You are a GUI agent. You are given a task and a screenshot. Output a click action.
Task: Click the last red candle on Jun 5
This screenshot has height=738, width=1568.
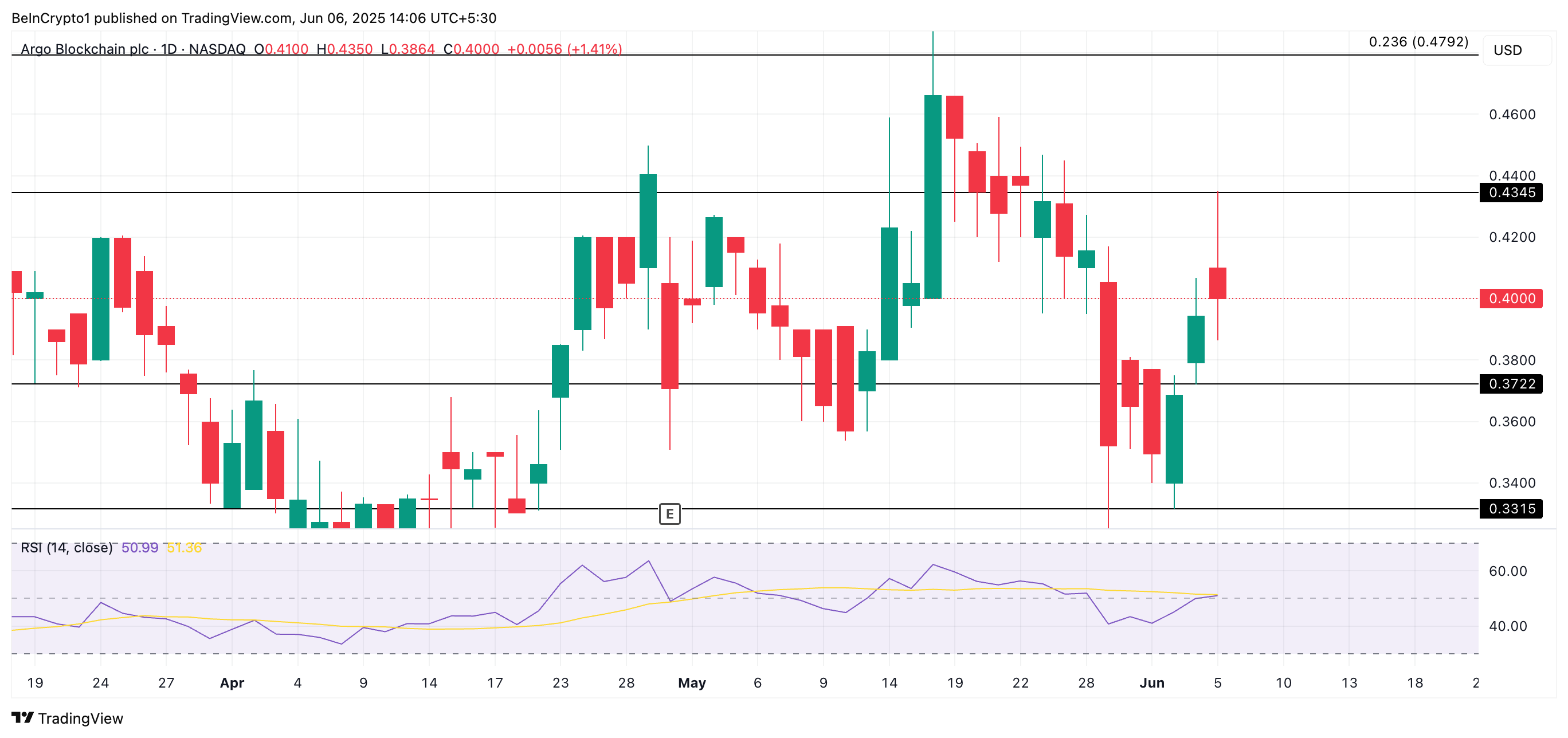1217,283
